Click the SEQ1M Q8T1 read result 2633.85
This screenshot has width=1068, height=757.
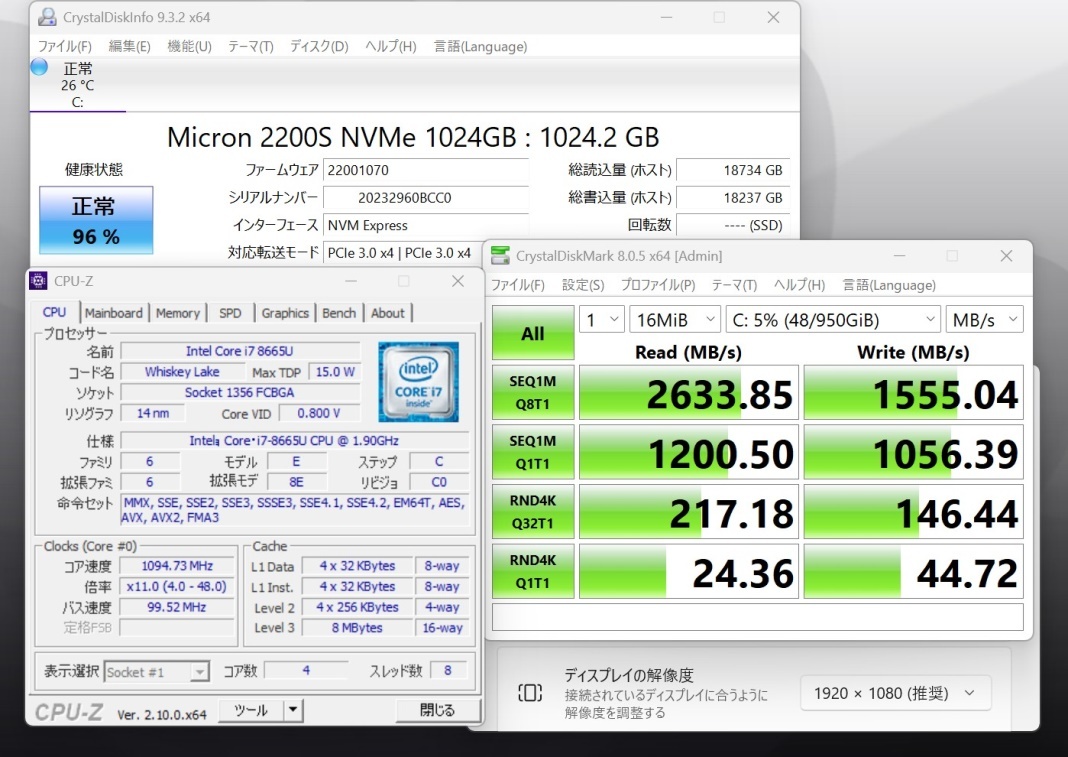point(689,392)
